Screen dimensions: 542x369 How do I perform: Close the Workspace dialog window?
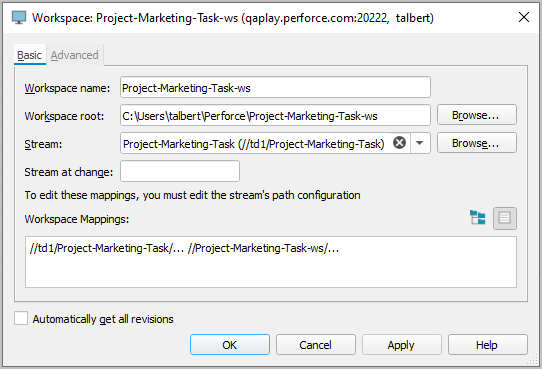coord(524,17)
